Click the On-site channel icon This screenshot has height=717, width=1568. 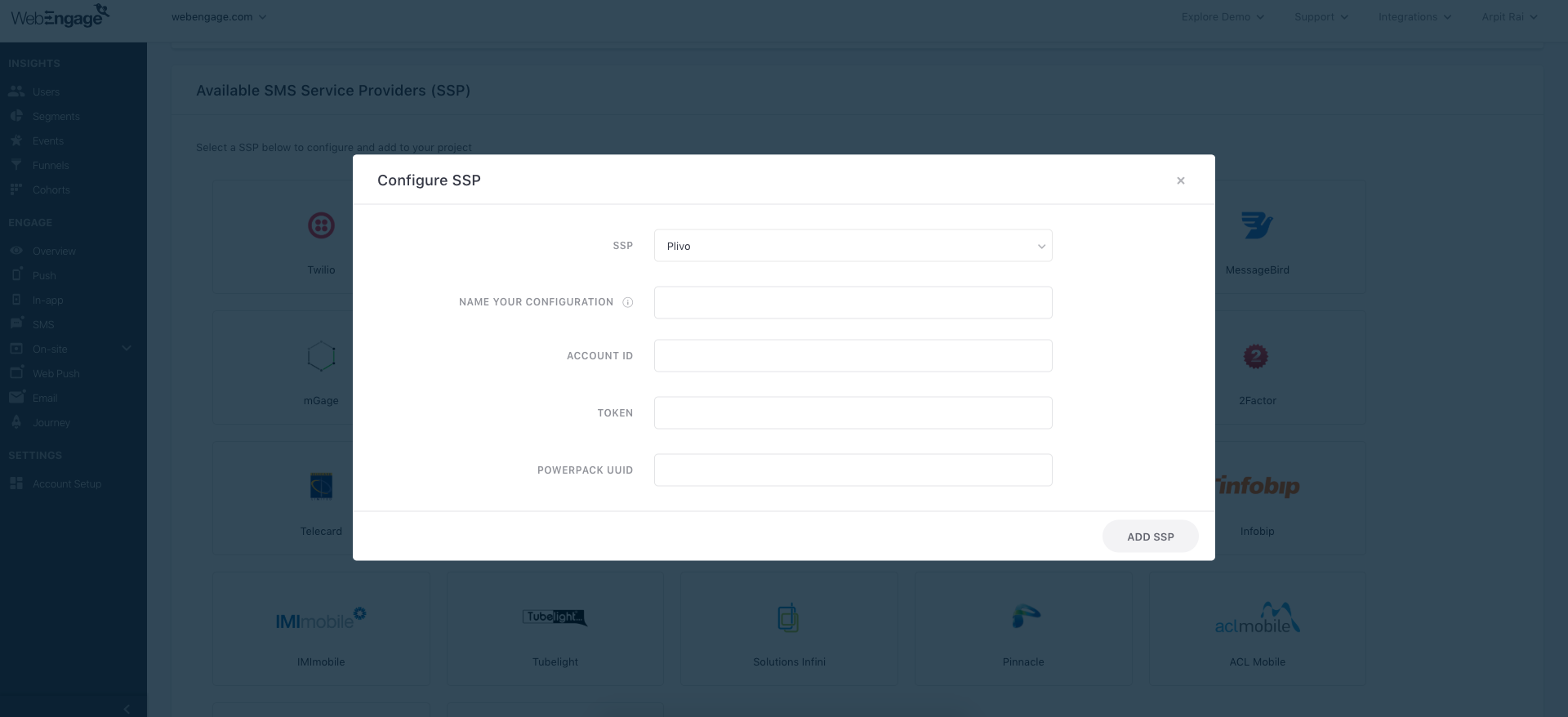16,349
